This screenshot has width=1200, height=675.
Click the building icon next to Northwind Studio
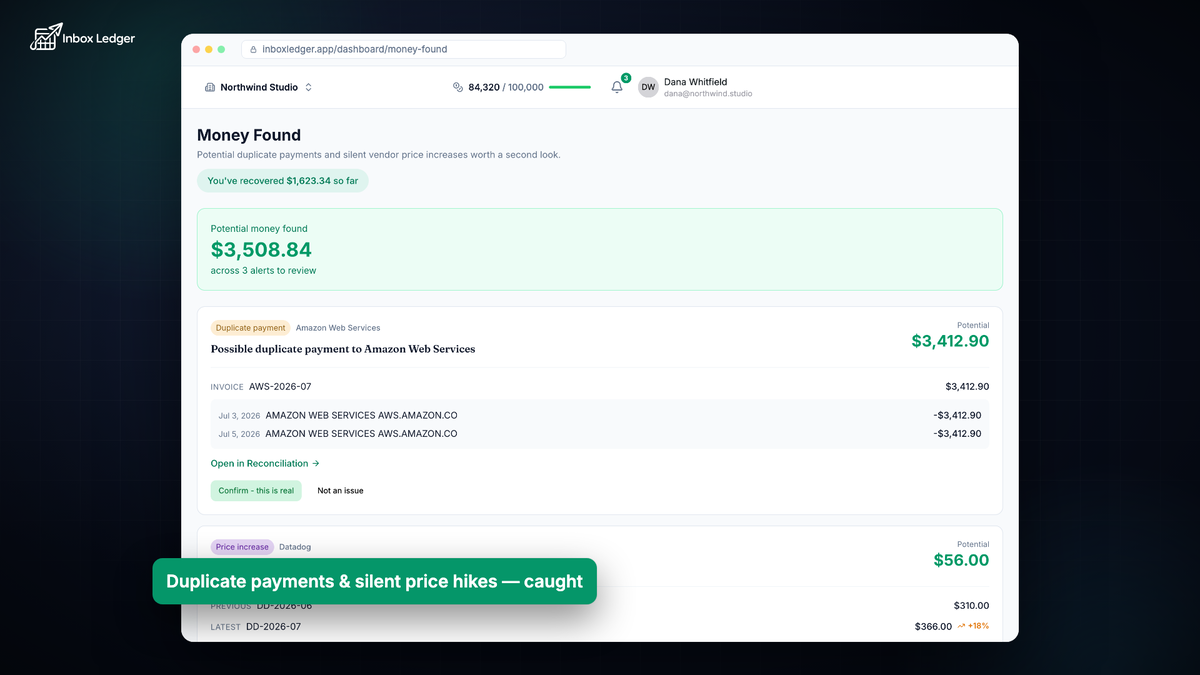click(210, 87)
